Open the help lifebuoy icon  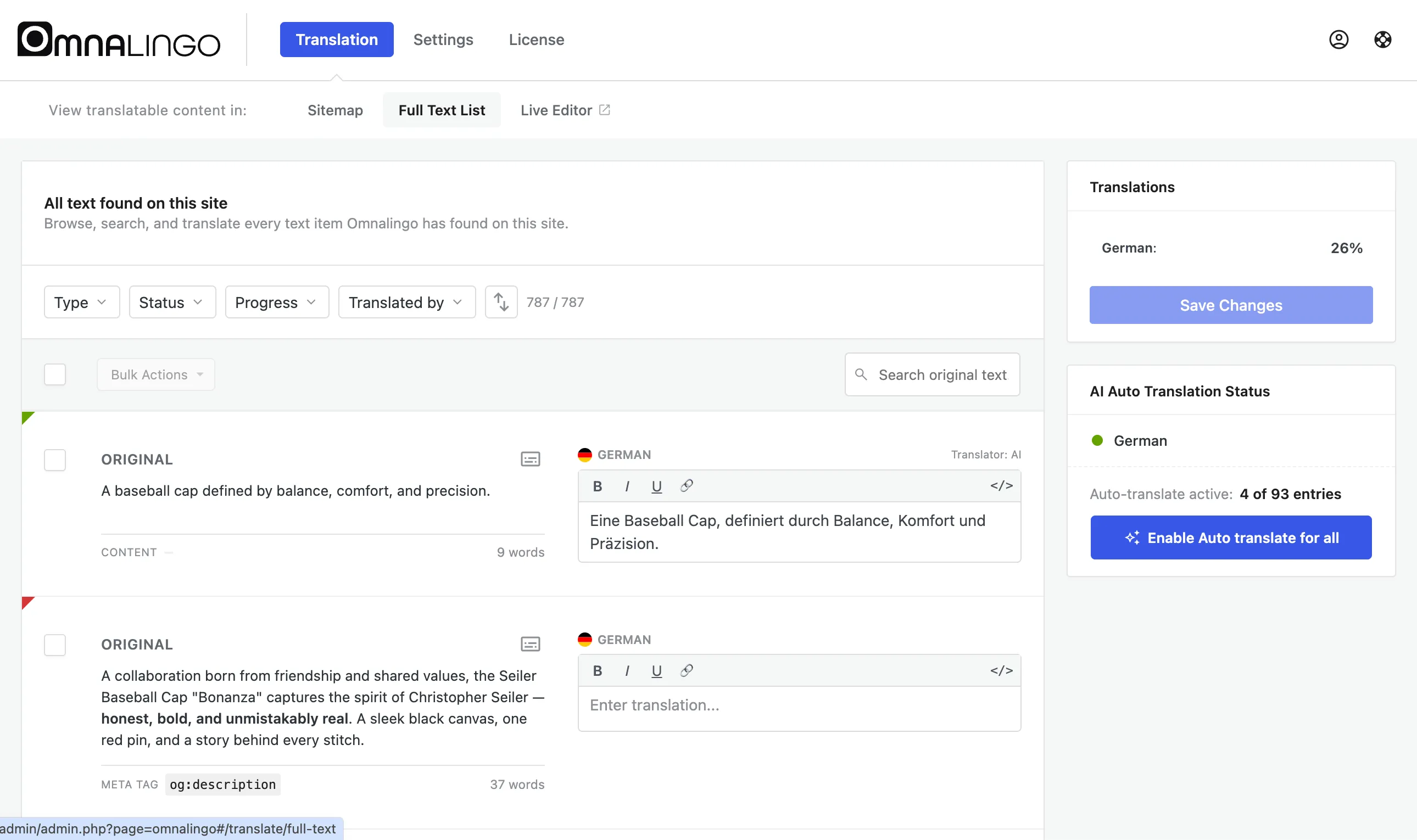[x=1382, y=40]
